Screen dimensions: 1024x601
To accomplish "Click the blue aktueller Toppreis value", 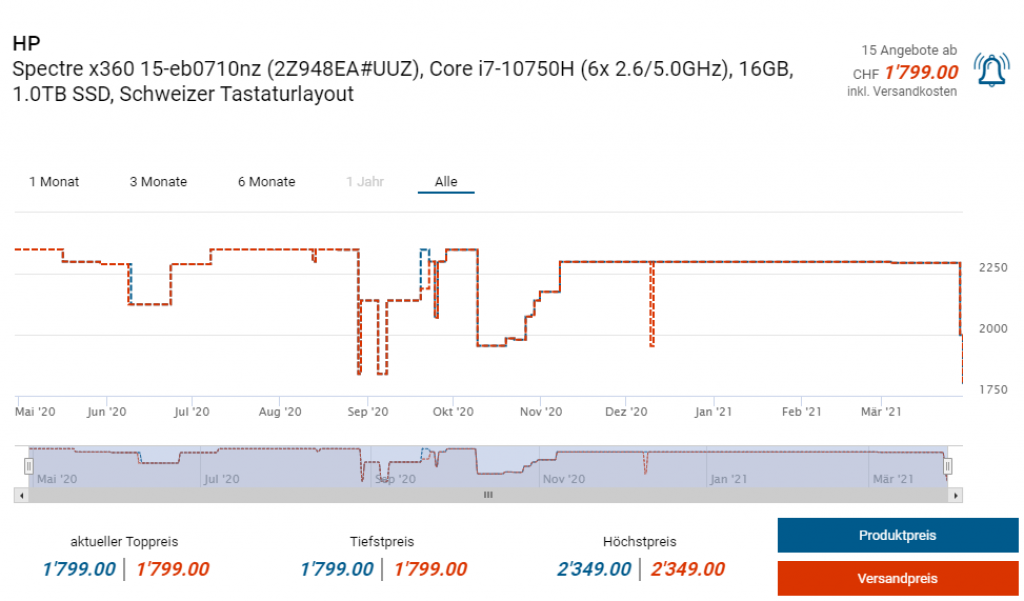I will (x=79, y=569).
